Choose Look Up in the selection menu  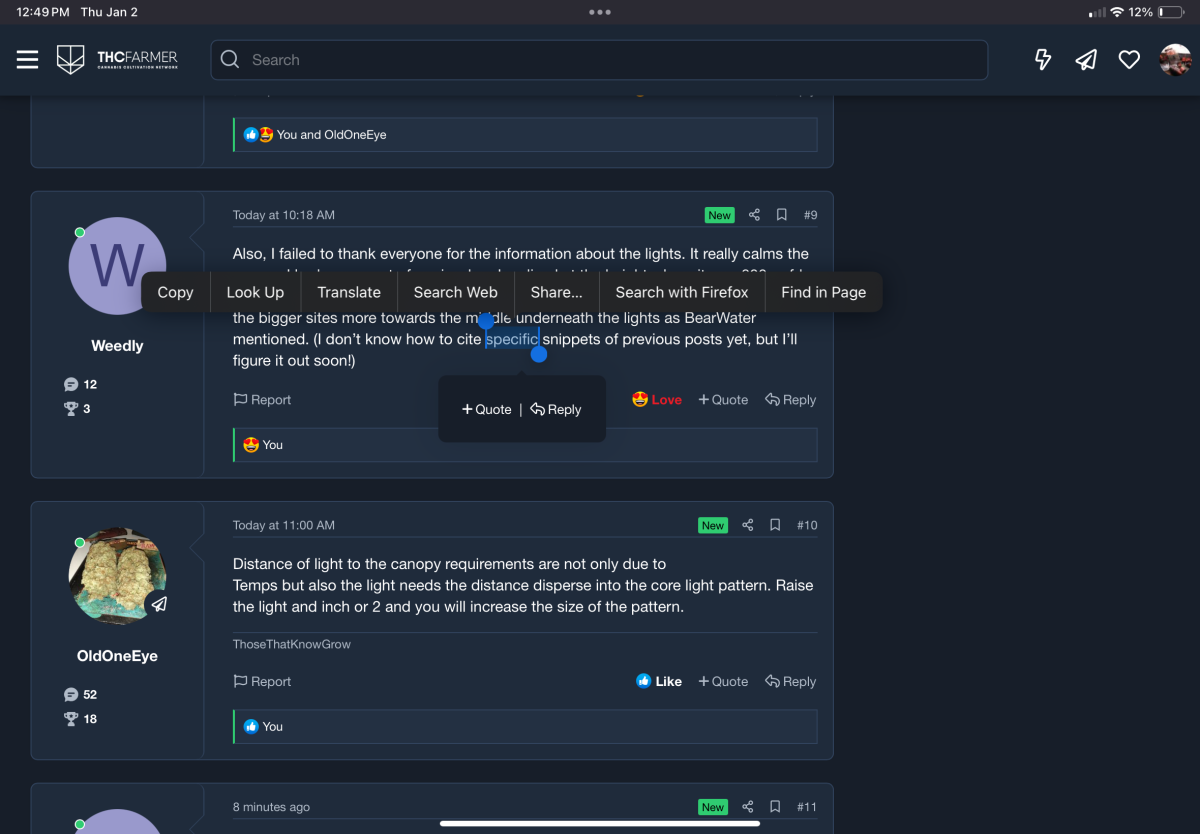tap(255, 292)
